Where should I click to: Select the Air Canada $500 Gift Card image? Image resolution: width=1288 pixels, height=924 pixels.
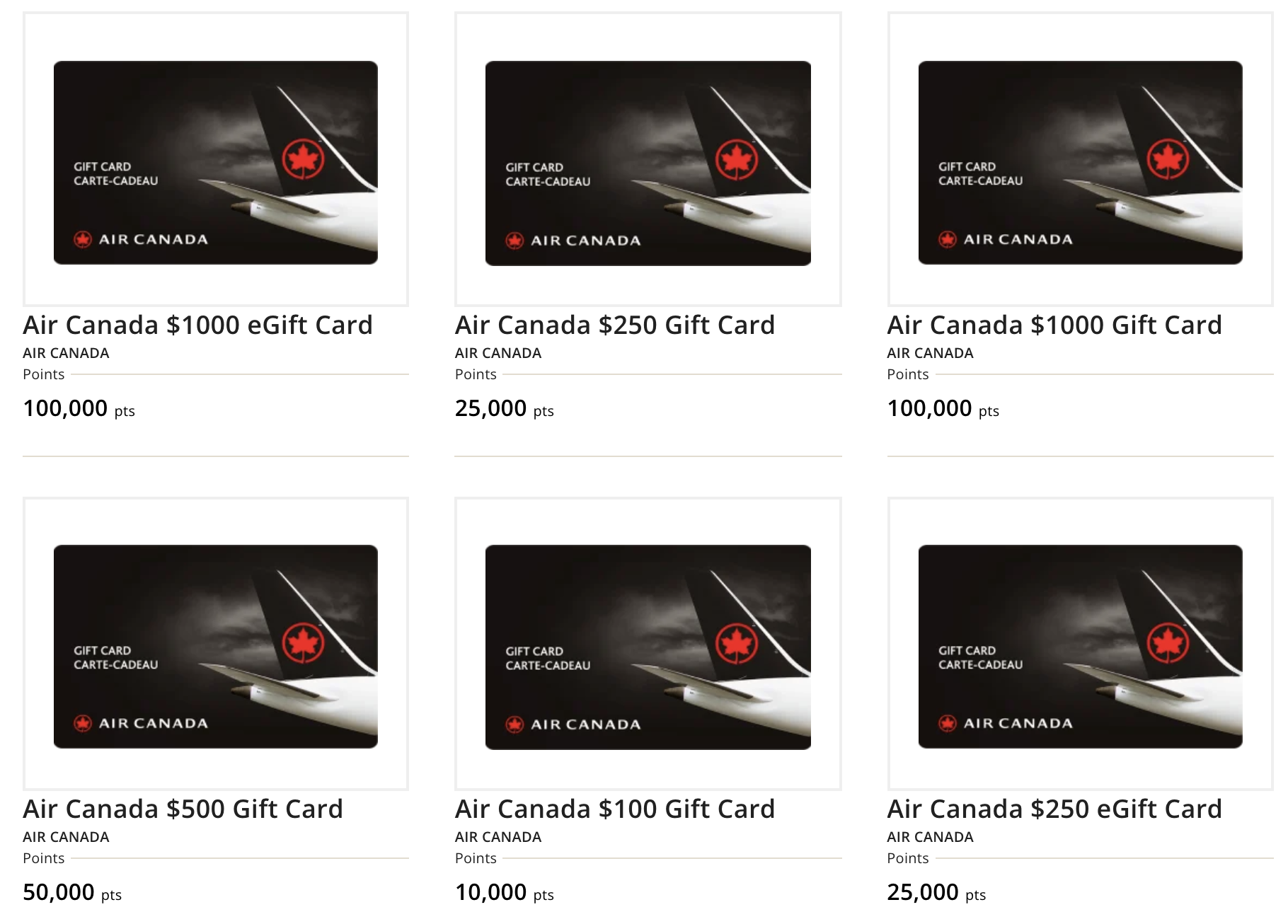(216, 646)
